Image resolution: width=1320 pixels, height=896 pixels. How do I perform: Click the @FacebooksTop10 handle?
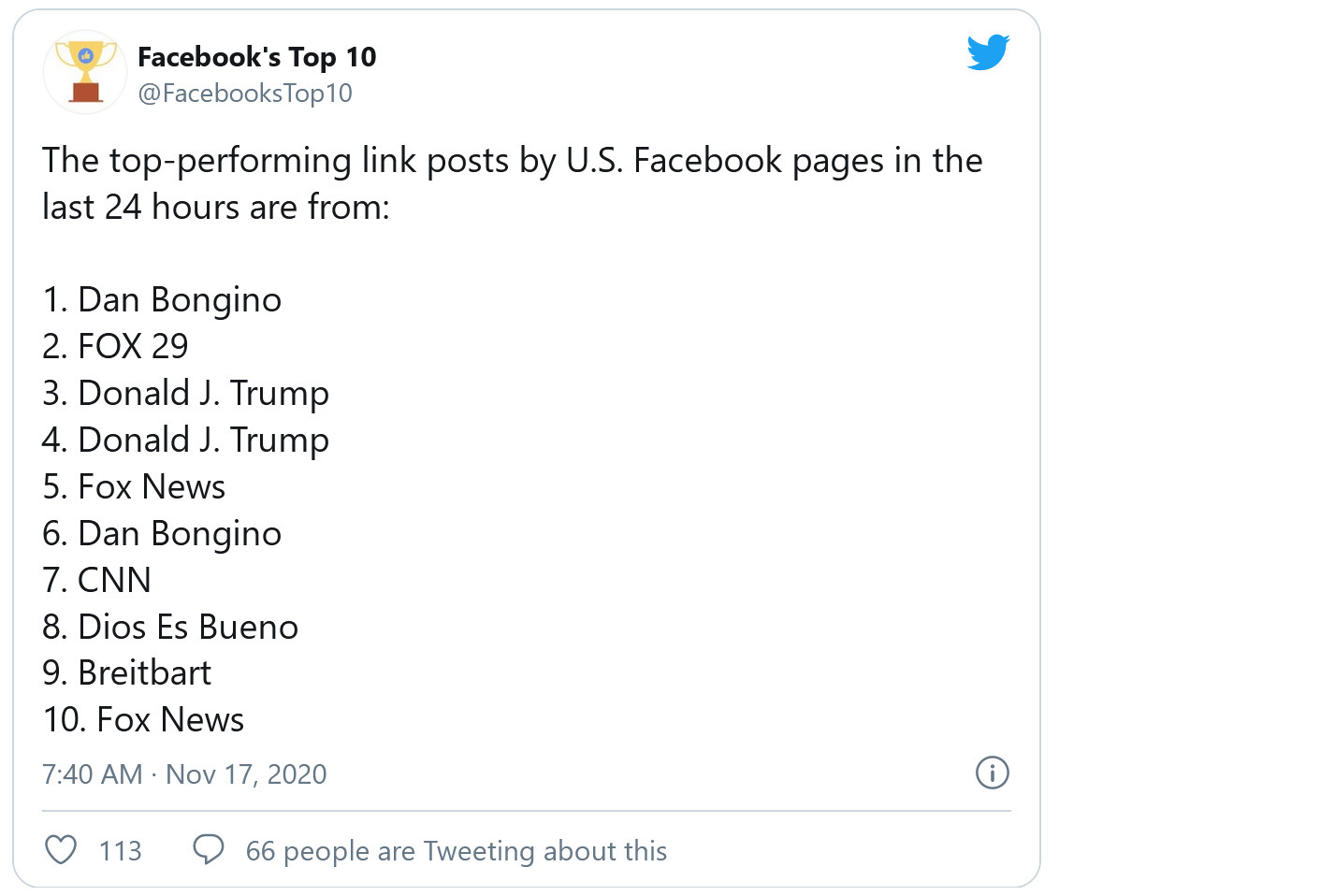coord(245,94)
